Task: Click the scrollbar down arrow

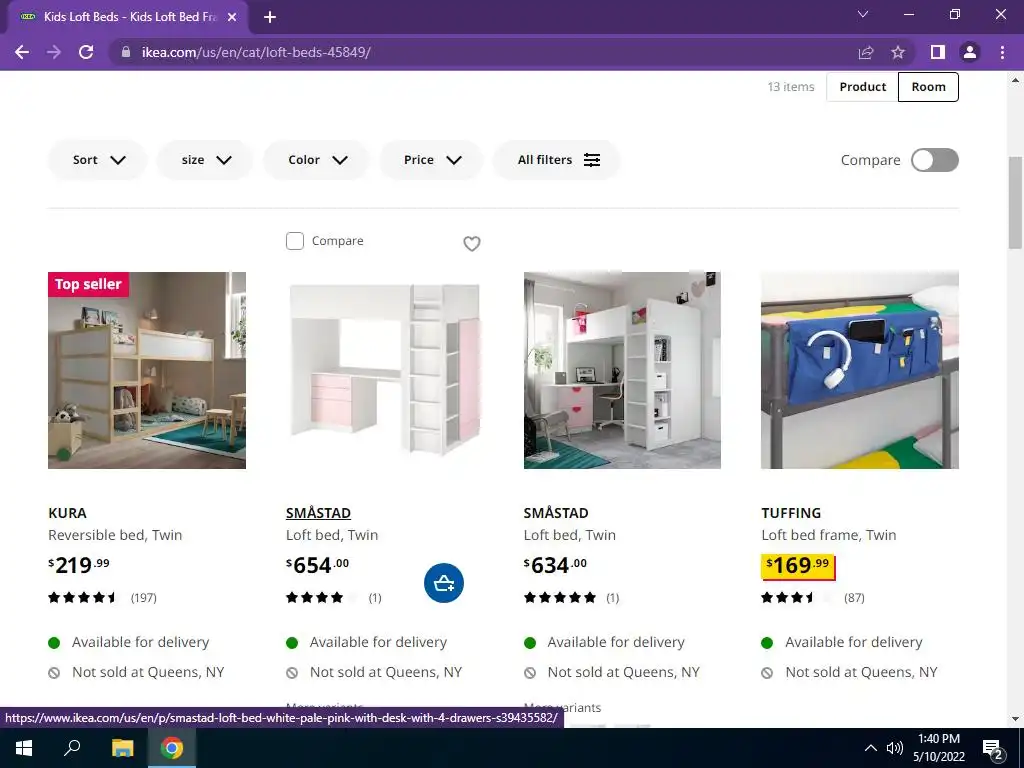Action: 1015,720
